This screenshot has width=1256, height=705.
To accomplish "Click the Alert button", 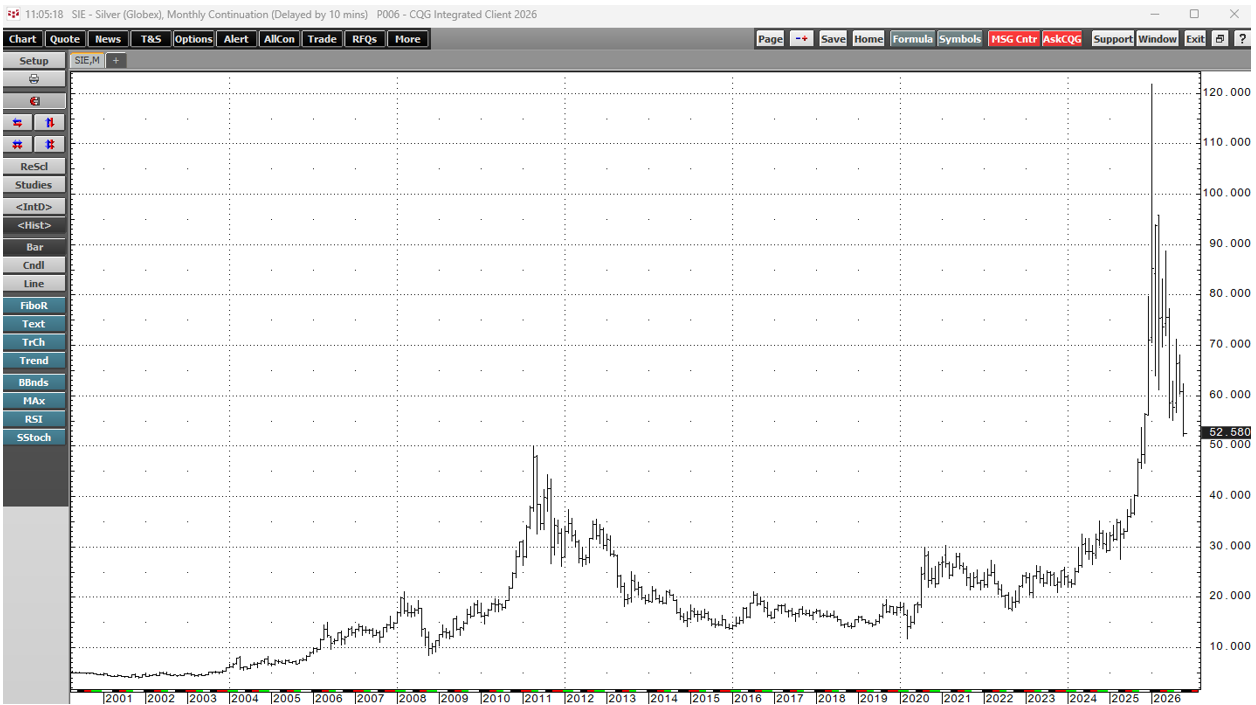I will [x=236, y=39].
